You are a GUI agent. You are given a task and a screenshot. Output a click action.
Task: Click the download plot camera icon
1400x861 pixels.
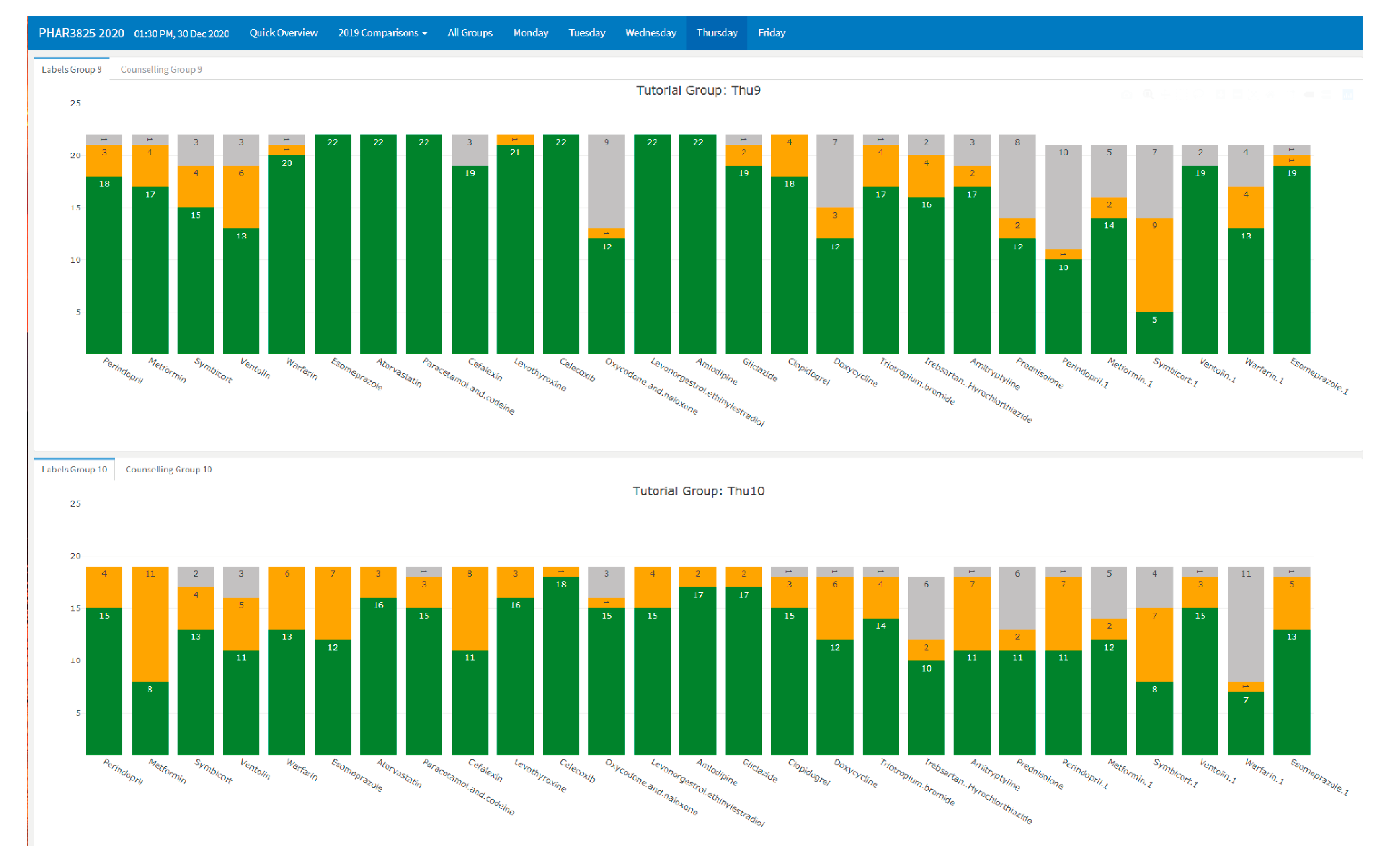pyautogui.click(x=1127, y=95)
